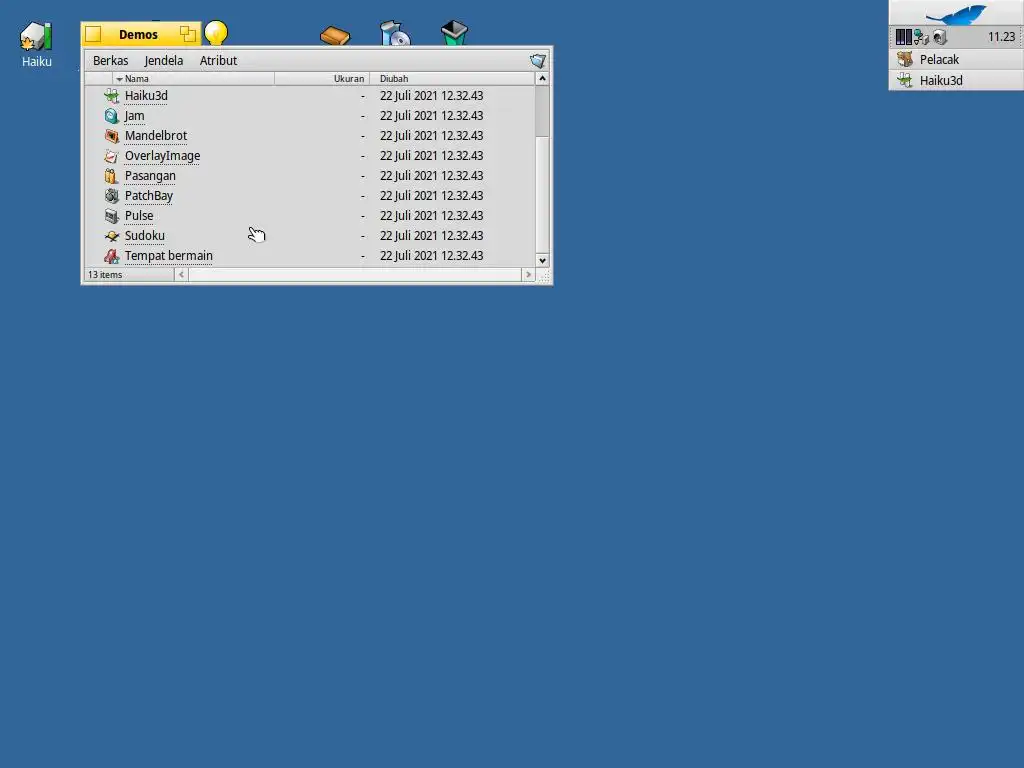The image size is (1024, 768).
Task: Click the yellow lightbulb desktop icon
Action: 216,33
